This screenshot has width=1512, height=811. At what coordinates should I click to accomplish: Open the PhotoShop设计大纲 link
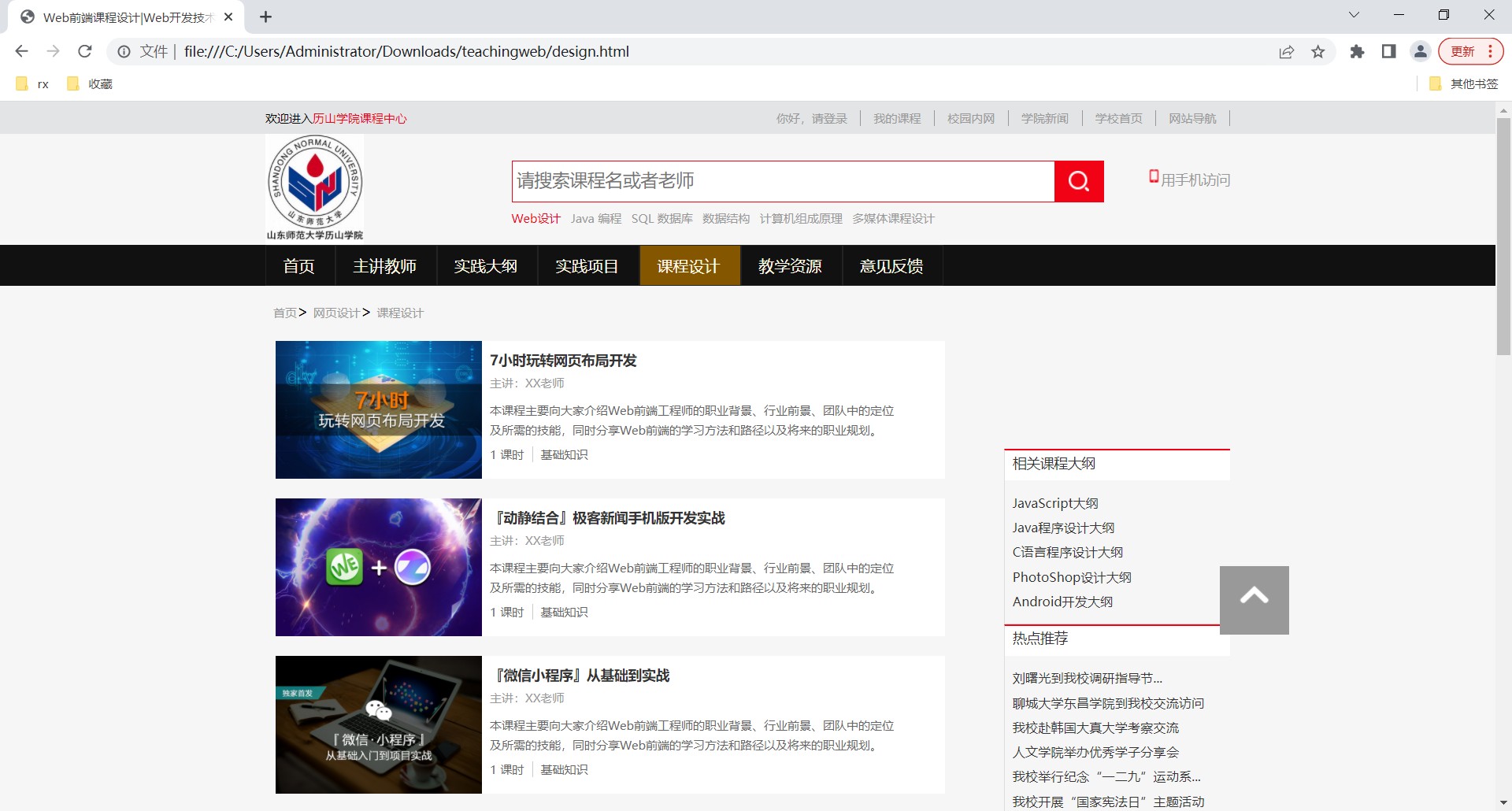pyautogui.click(x=1072, y=577)
